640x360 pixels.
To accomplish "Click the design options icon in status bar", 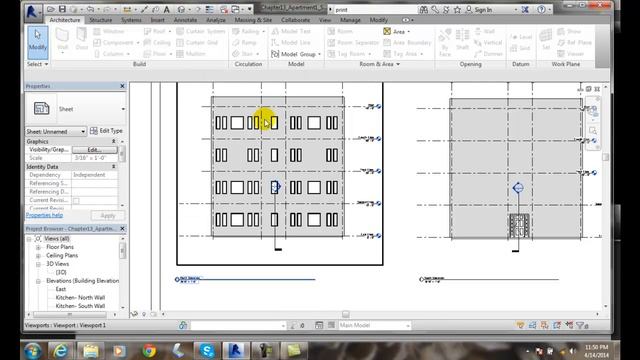I will [x=319, y=325].
